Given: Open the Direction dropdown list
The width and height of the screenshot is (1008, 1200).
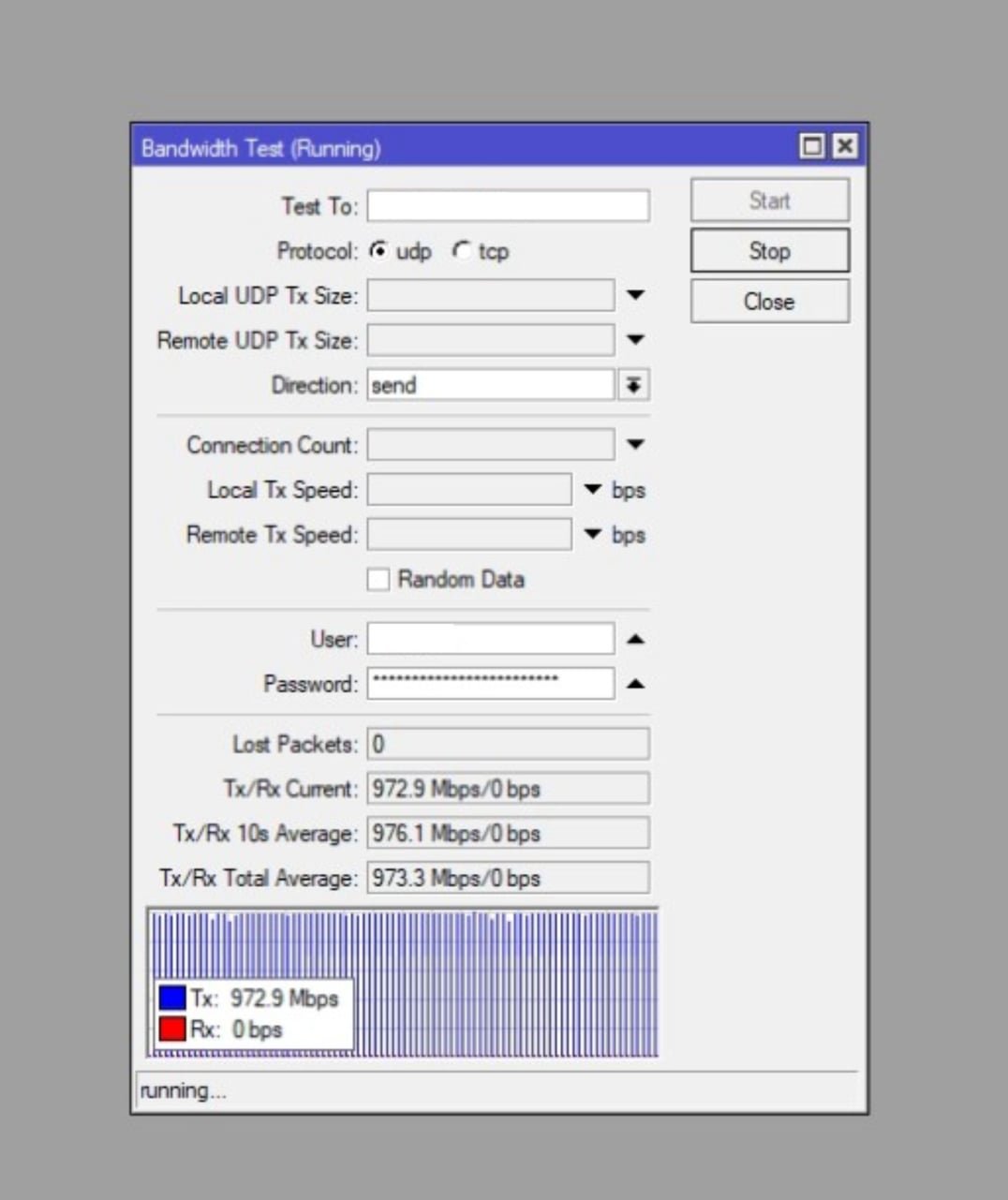Looking at the screenshot, I should (x=634, y=385).
